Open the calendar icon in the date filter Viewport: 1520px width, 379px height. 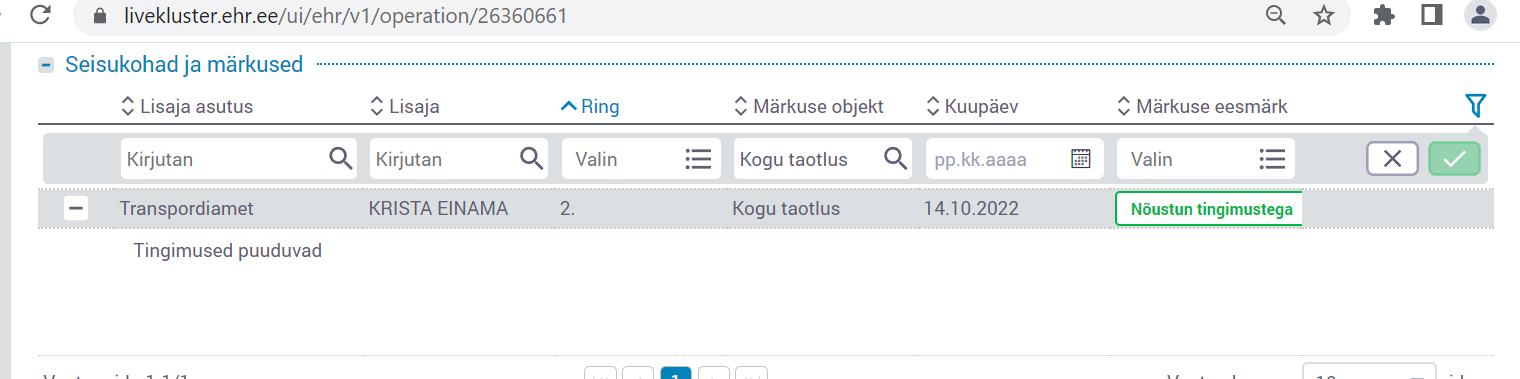coord(1080,159)
